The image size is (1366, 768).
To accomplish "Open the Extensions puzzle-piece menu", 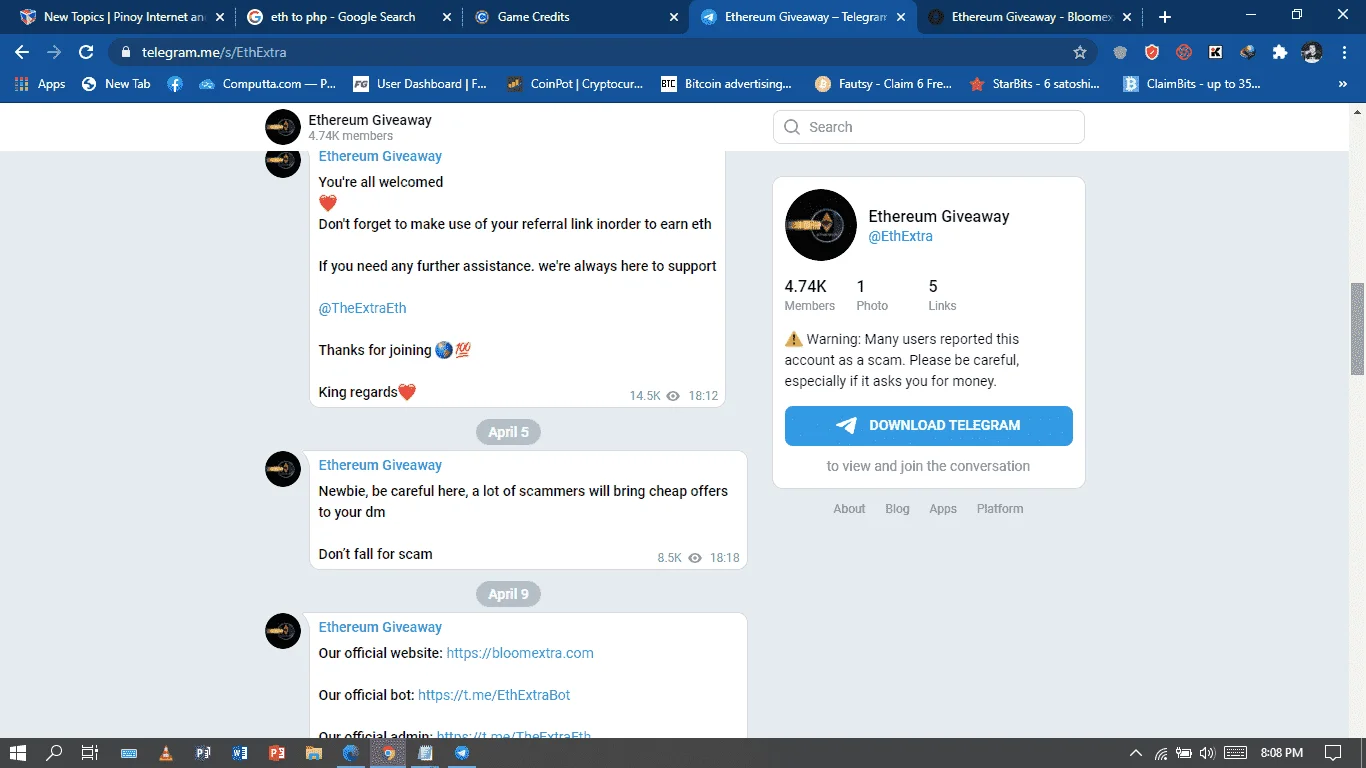I will (x=1280, y=52).
